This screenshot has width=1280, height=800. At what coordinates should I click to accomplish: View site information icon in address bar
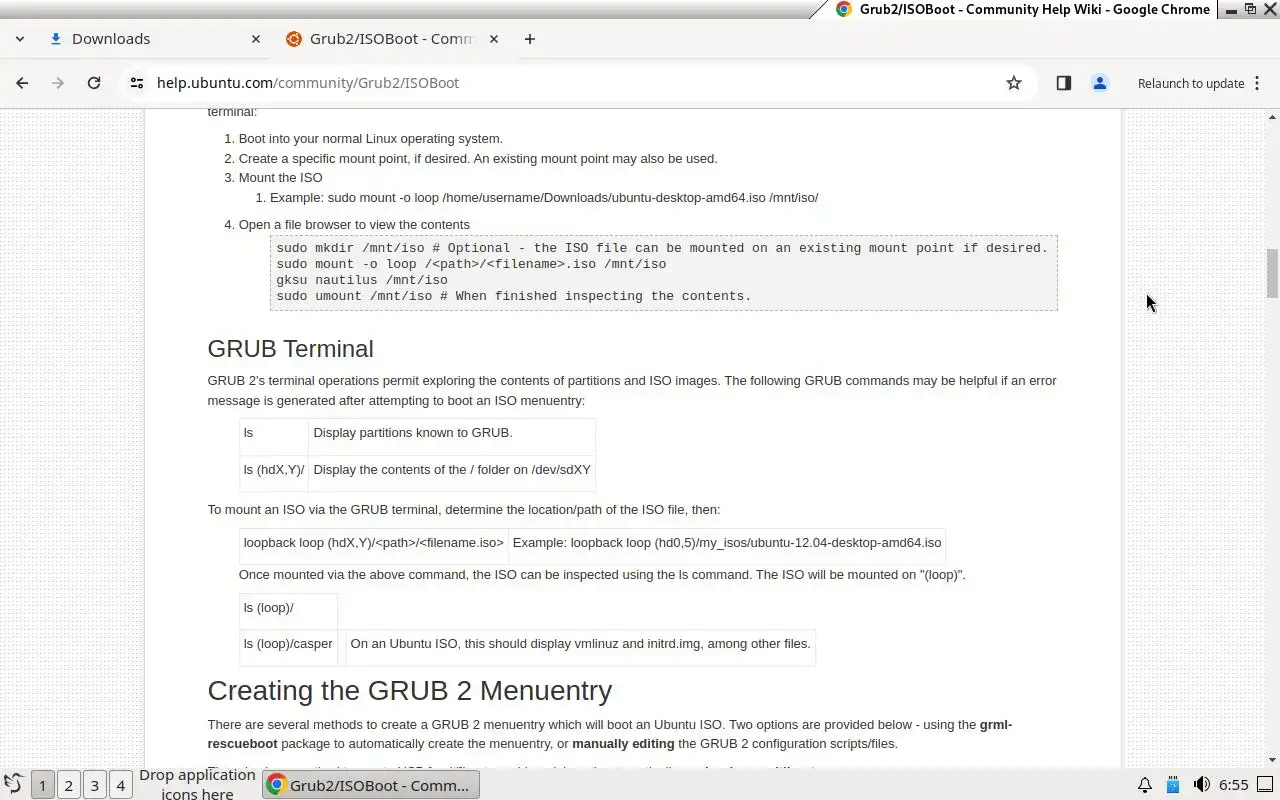137,83
